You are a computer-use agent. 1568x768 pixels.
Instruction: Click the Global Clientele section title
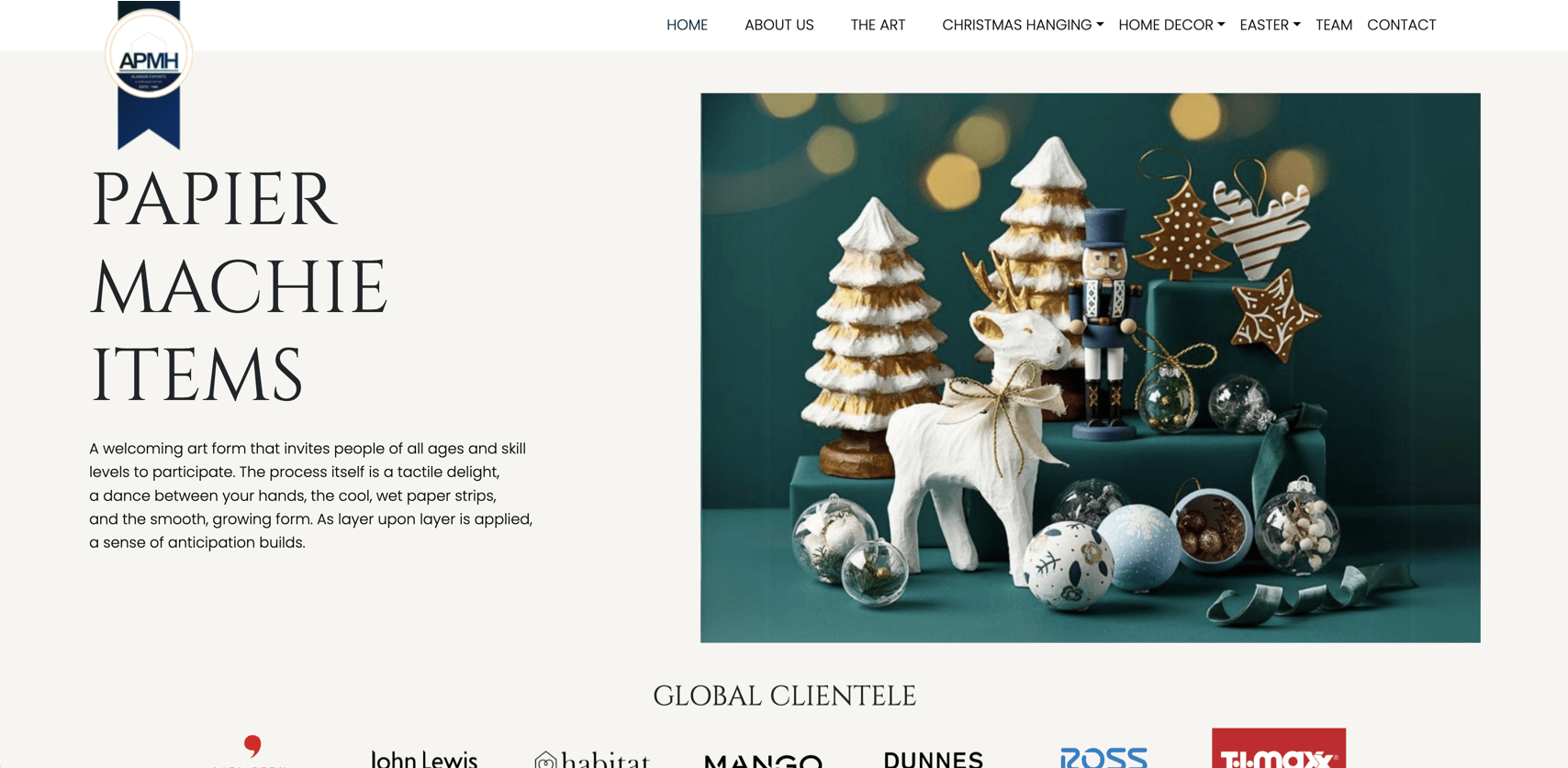784,696
